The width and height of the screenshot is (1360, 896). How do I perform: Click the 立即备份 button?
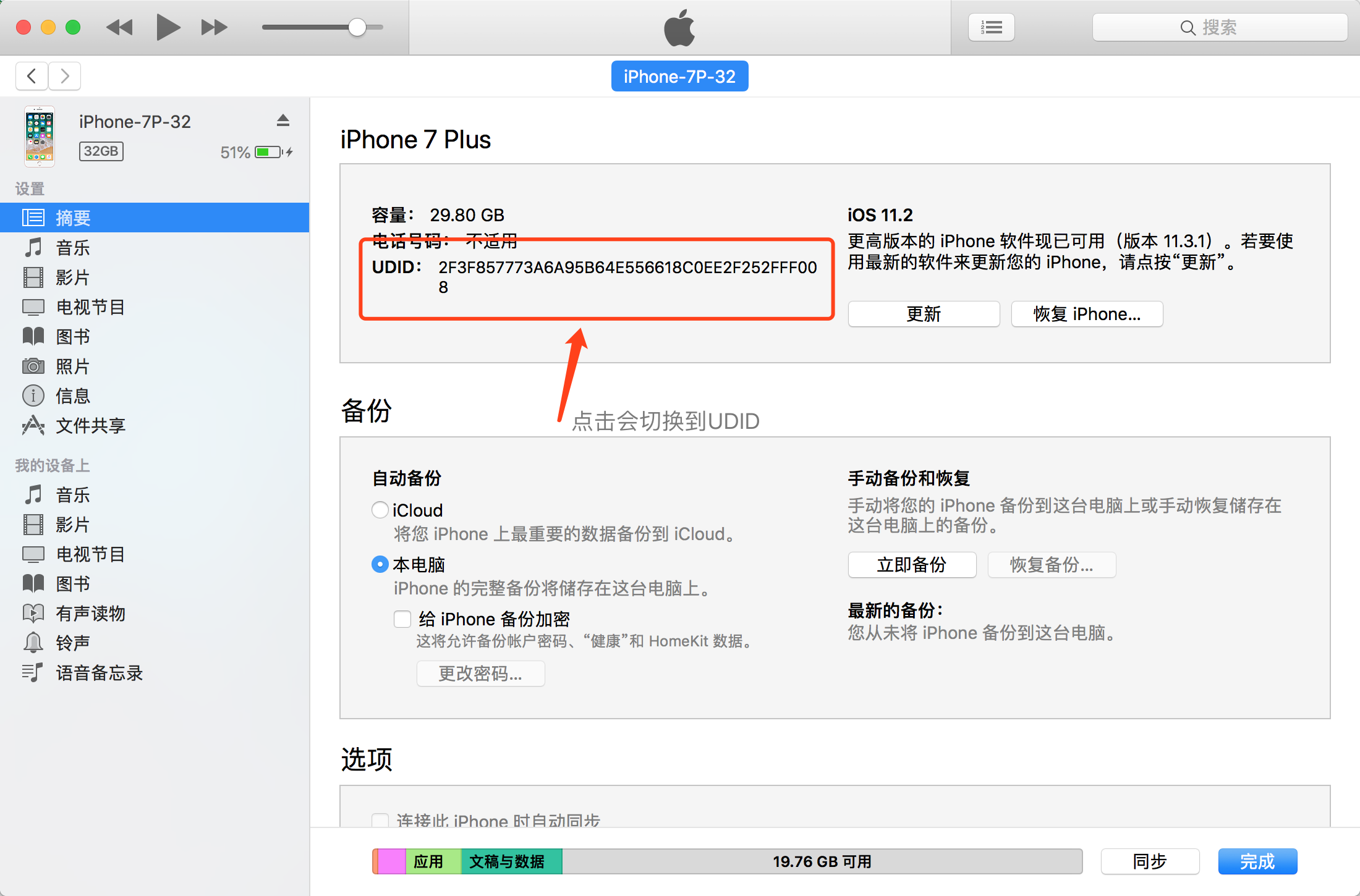pyautogui.click(x=912, y=565)
